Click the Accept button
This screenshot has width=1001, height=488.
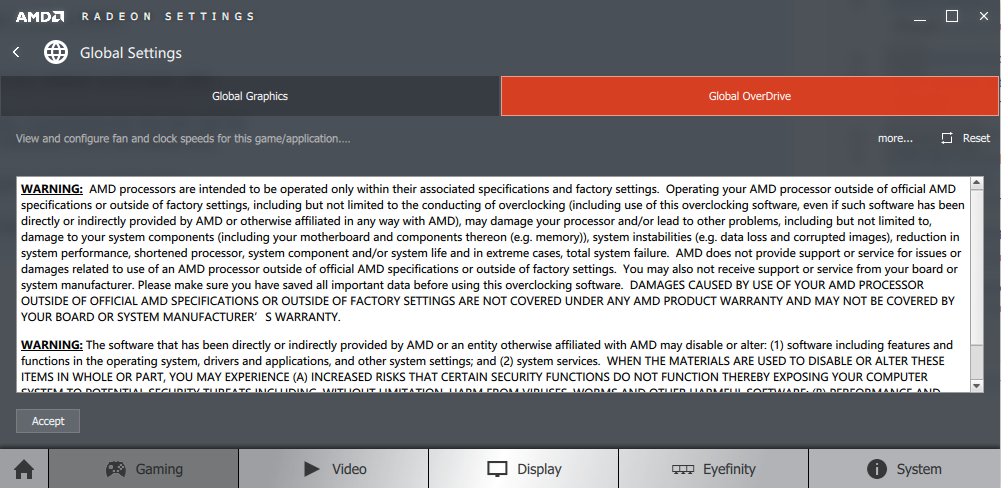click(x=48, y=421)
